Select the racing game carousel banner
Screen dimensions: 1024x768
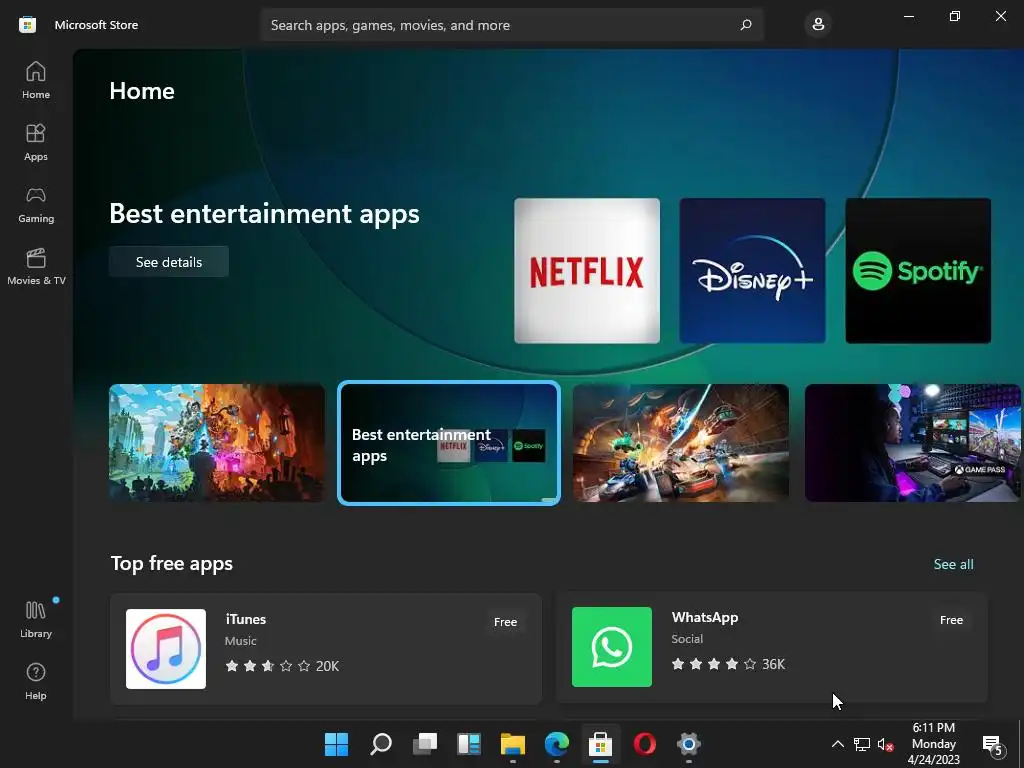point(680,443)
